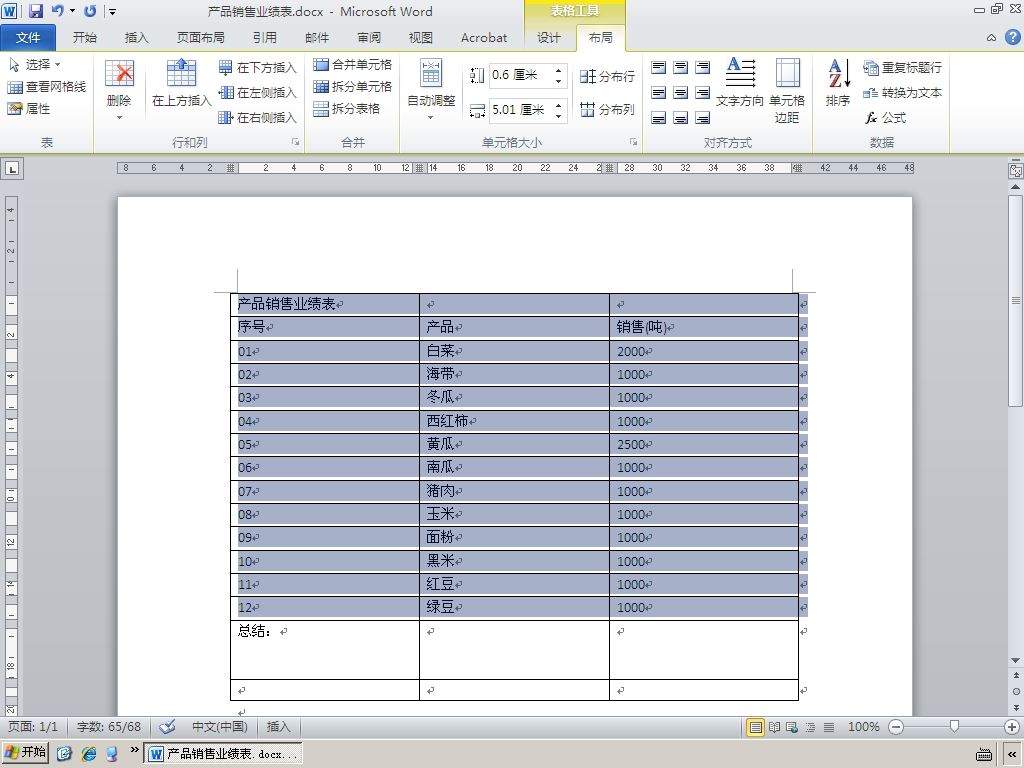Click zoom out minus button
This screenshot has width=1024, height=768.
[896, 727]
